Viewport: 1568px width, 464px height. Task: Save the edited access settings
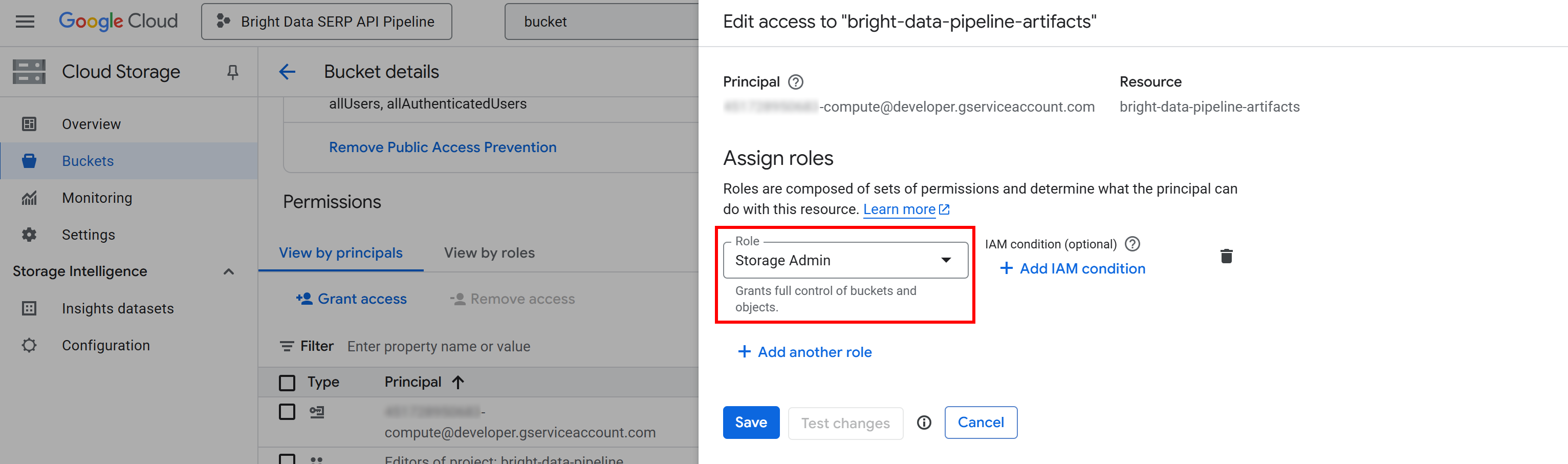point(751,422)
